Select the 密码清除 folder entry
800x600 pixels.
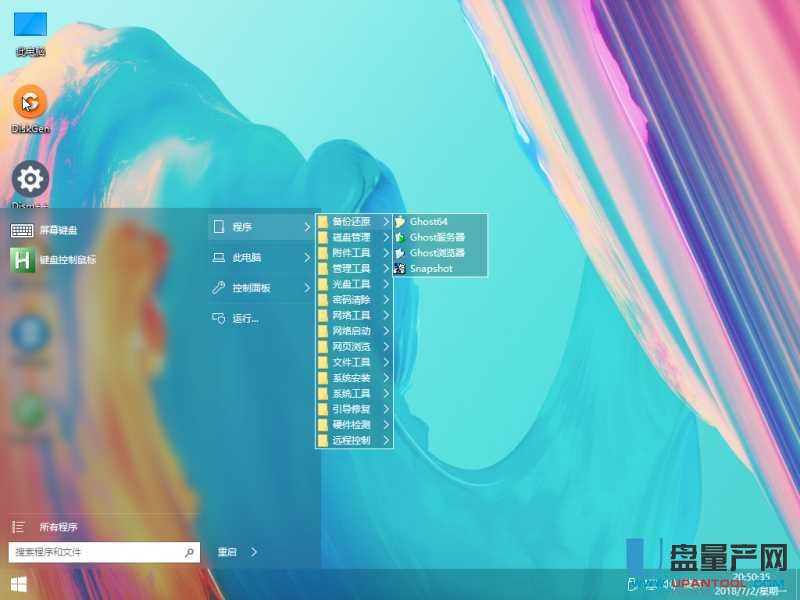pos(351,300)
